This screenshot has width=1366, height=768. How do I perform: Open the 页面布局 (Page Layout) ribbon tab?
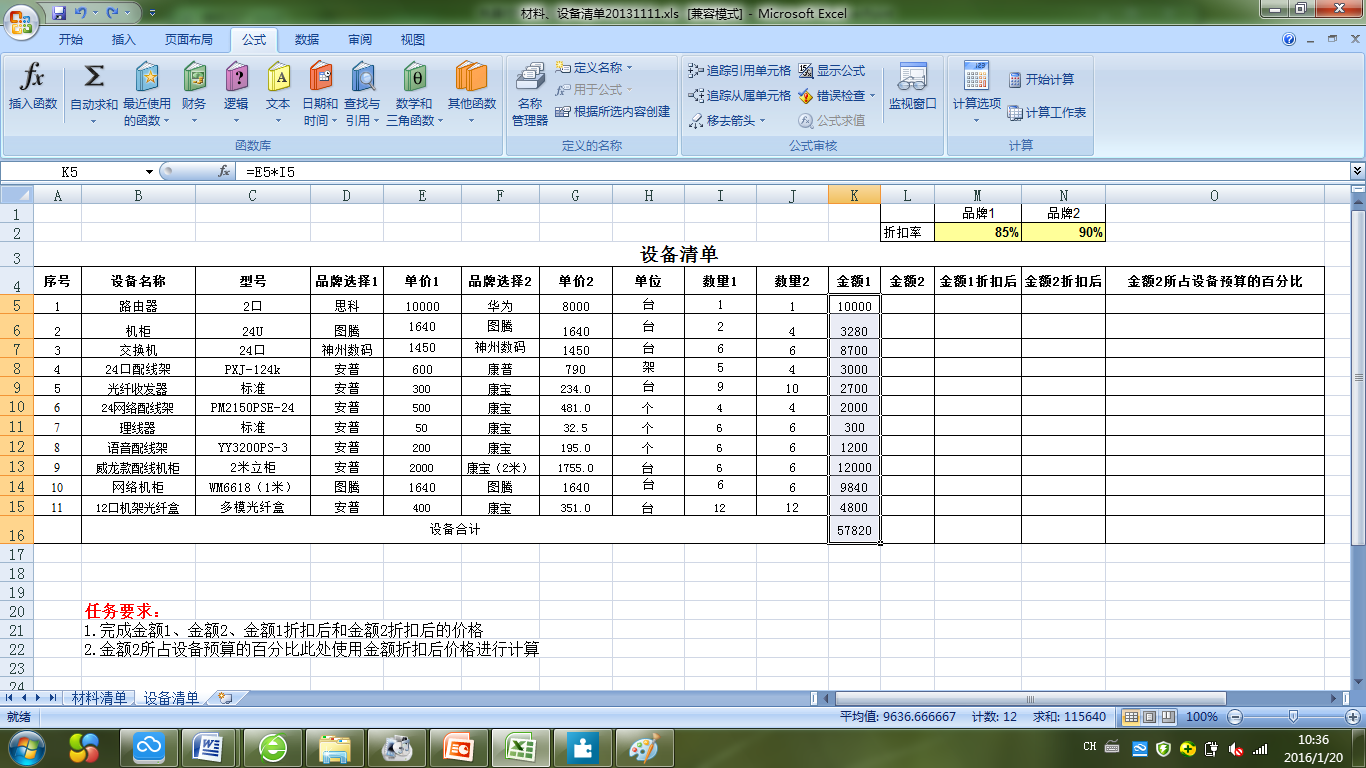(x=188, y=40)
